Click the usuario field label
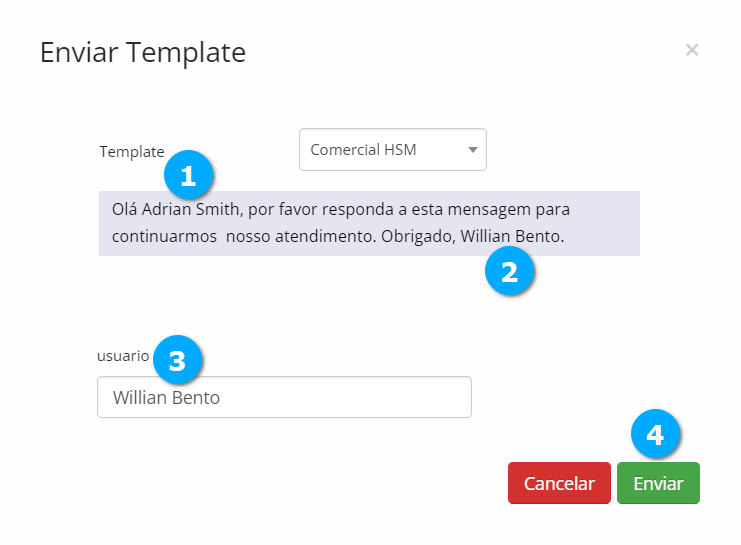This screenshot has height=545, width=741. tap(122, 355)
